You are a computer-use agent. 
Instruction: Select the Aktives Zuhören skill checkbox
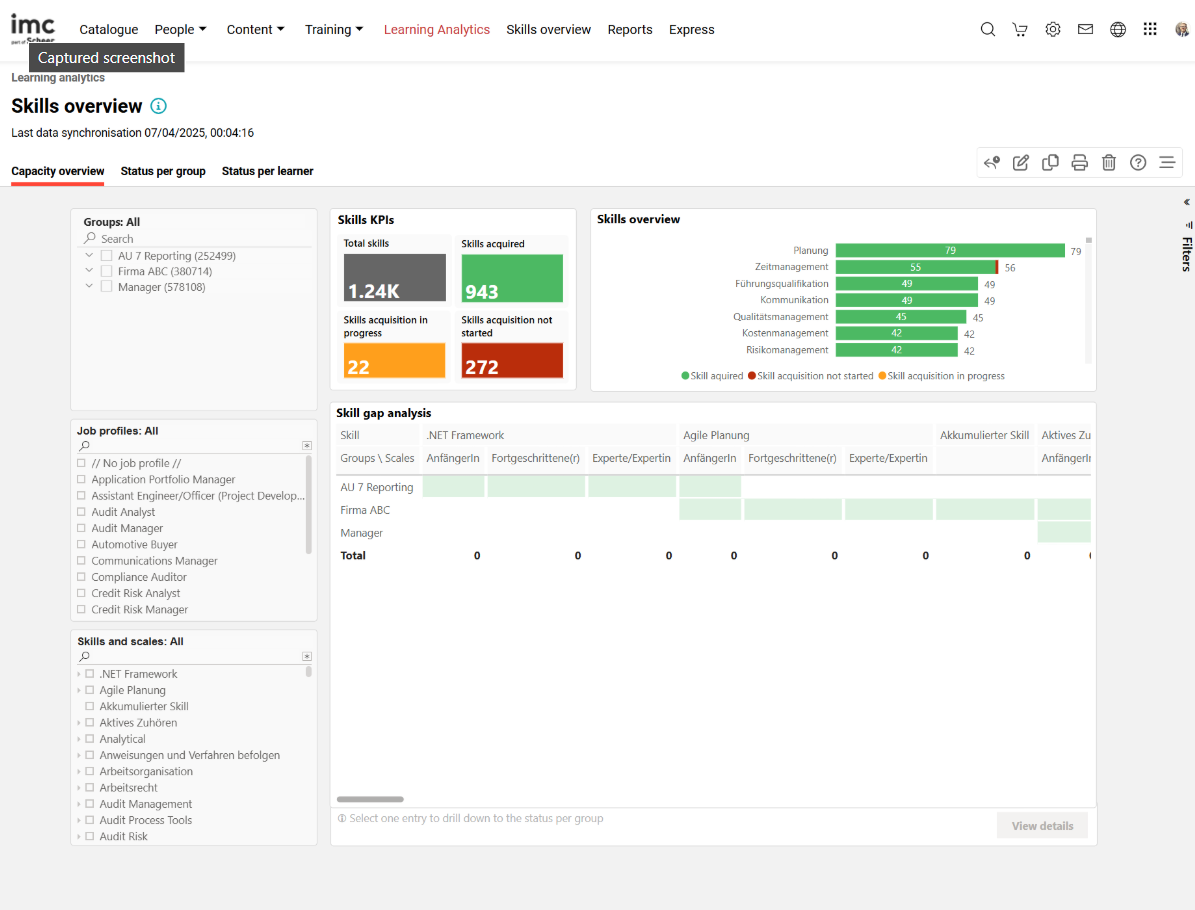[x=90, y=723]
